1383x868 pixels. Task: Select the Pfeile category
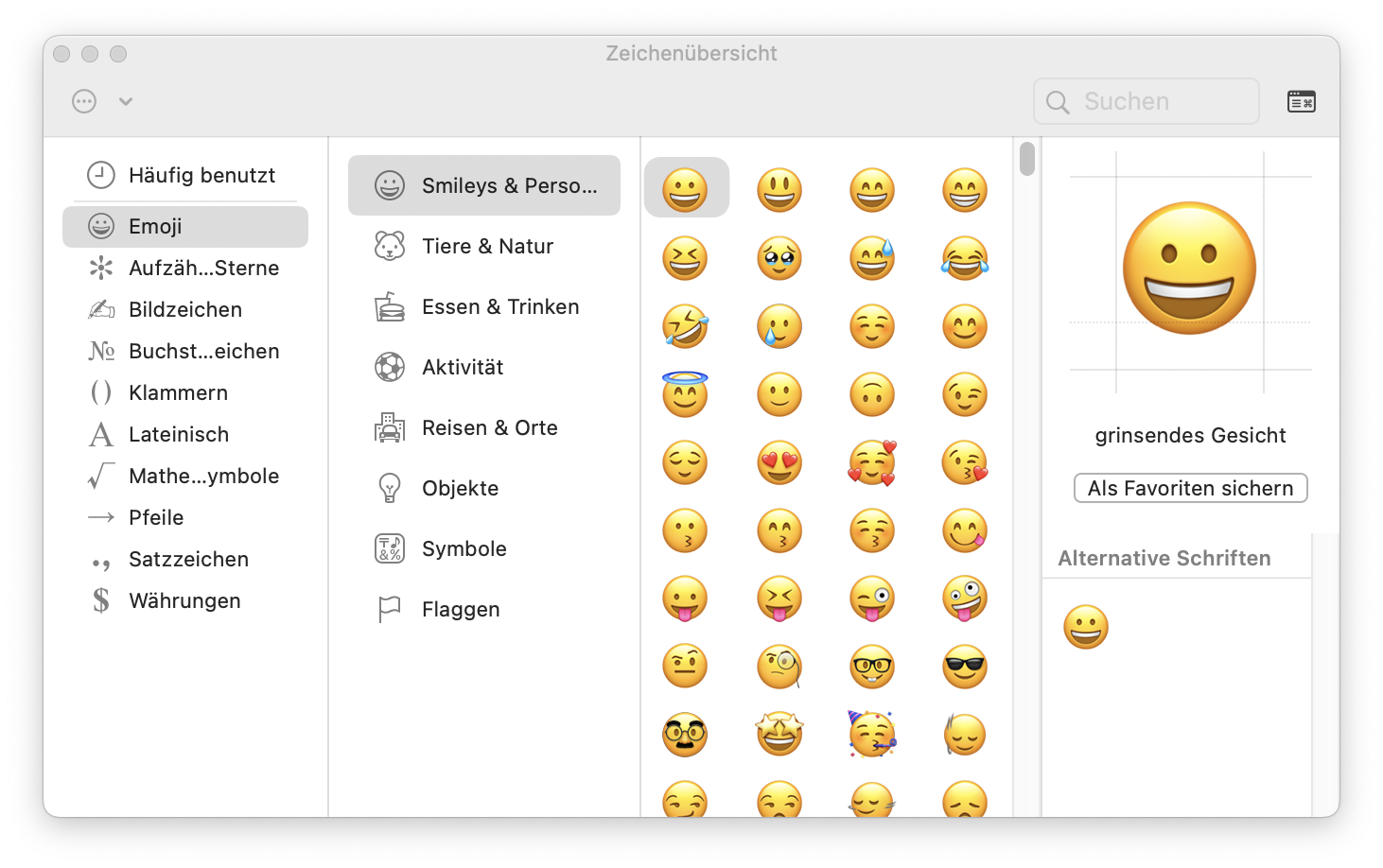click(185, 517)
